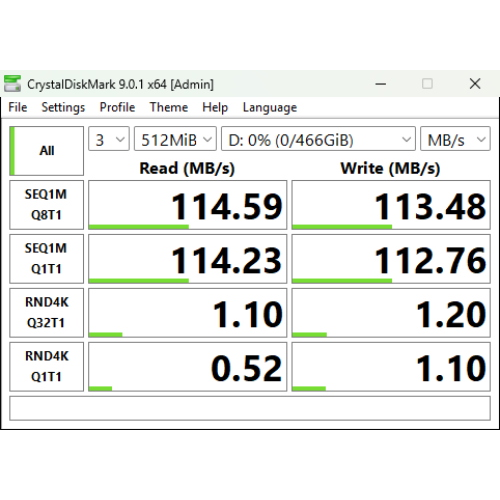500x500 pixels.
Task: Click the 1.20 random write result
Action: click(x=391, y=313)
